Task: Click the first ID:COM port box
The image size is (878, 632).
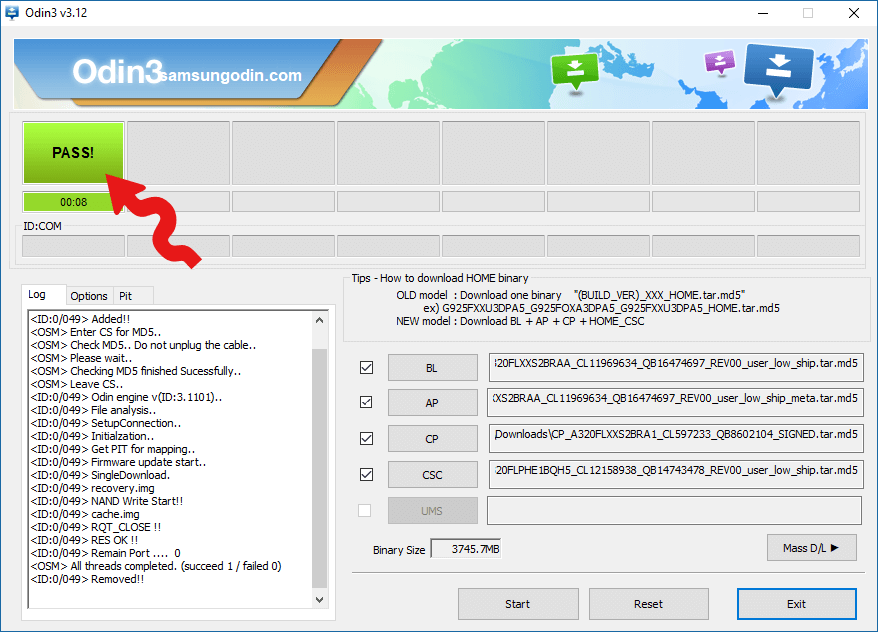Action: click(x=73, y=246)
